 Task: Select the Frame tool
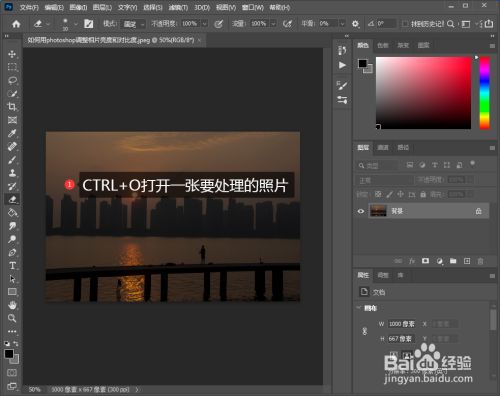(12, 120)
